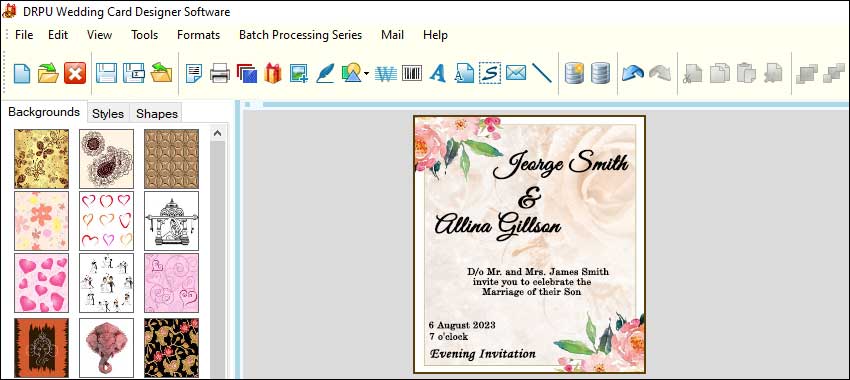
Task: Open the card properties page icon
Action: [194, 73]
